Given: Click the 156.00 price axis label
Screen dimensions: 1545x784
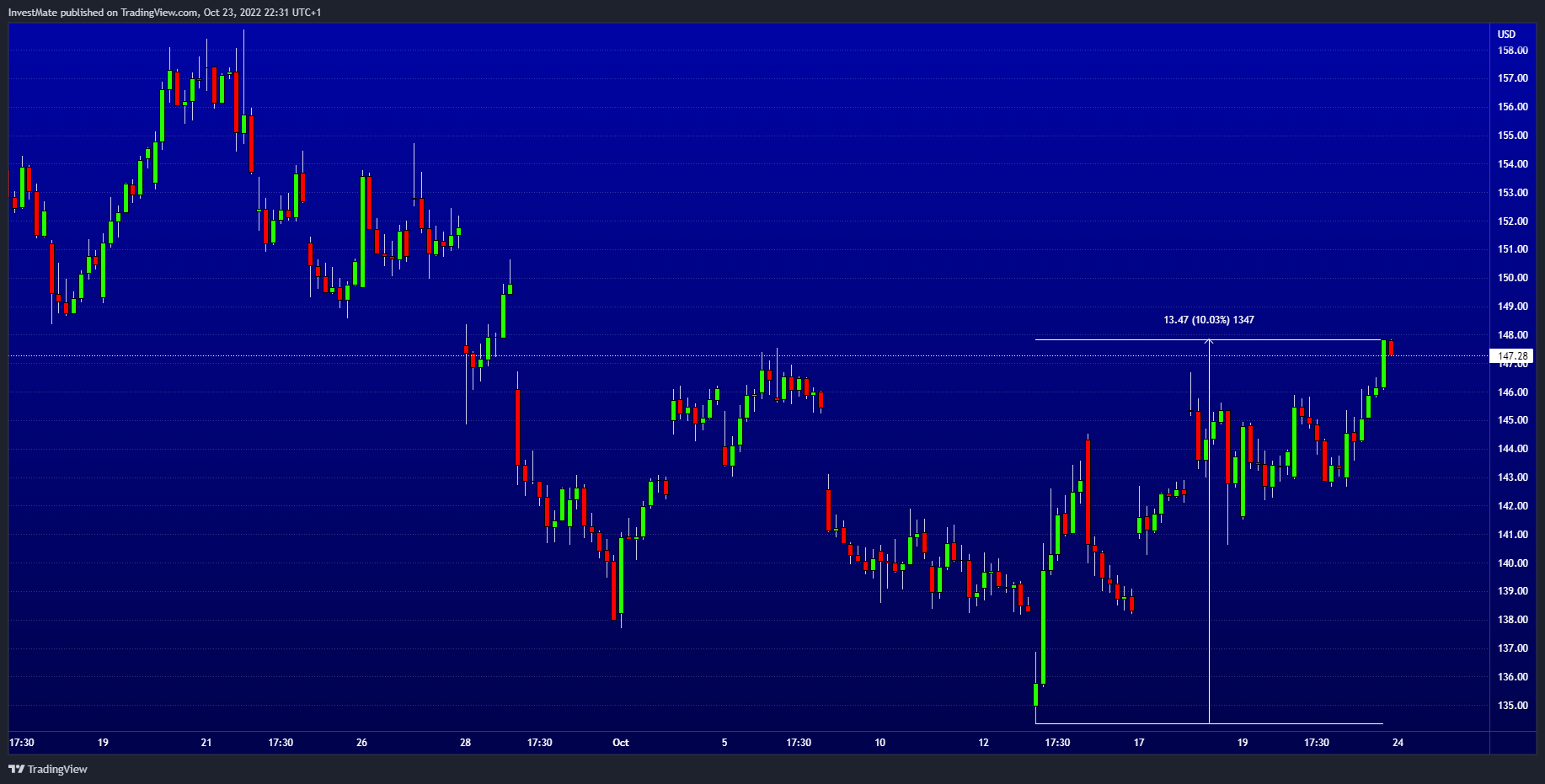Looking at the screenshot, I should tap(1513, 107).
